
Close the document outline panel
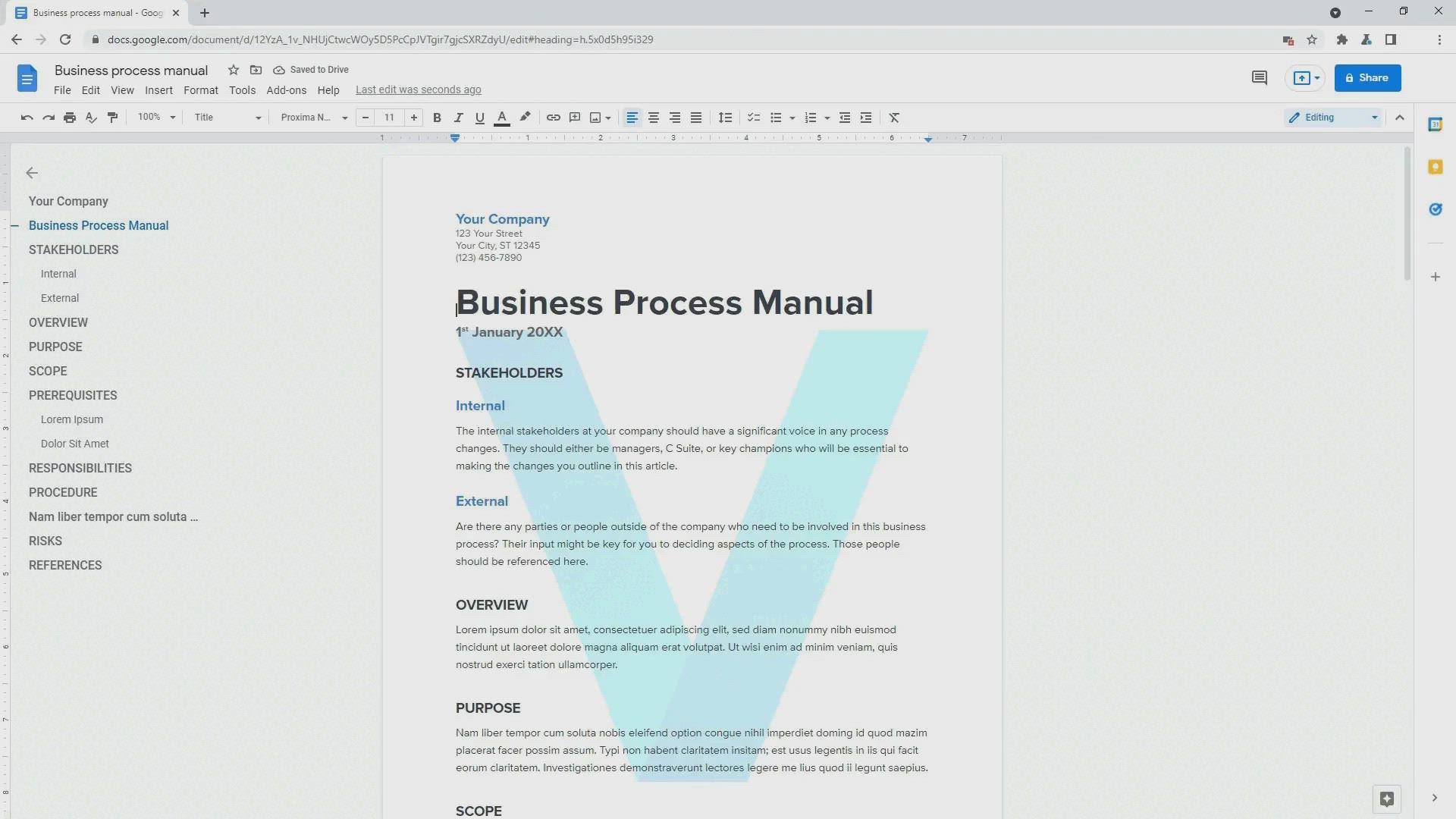(x=32, y=173)
